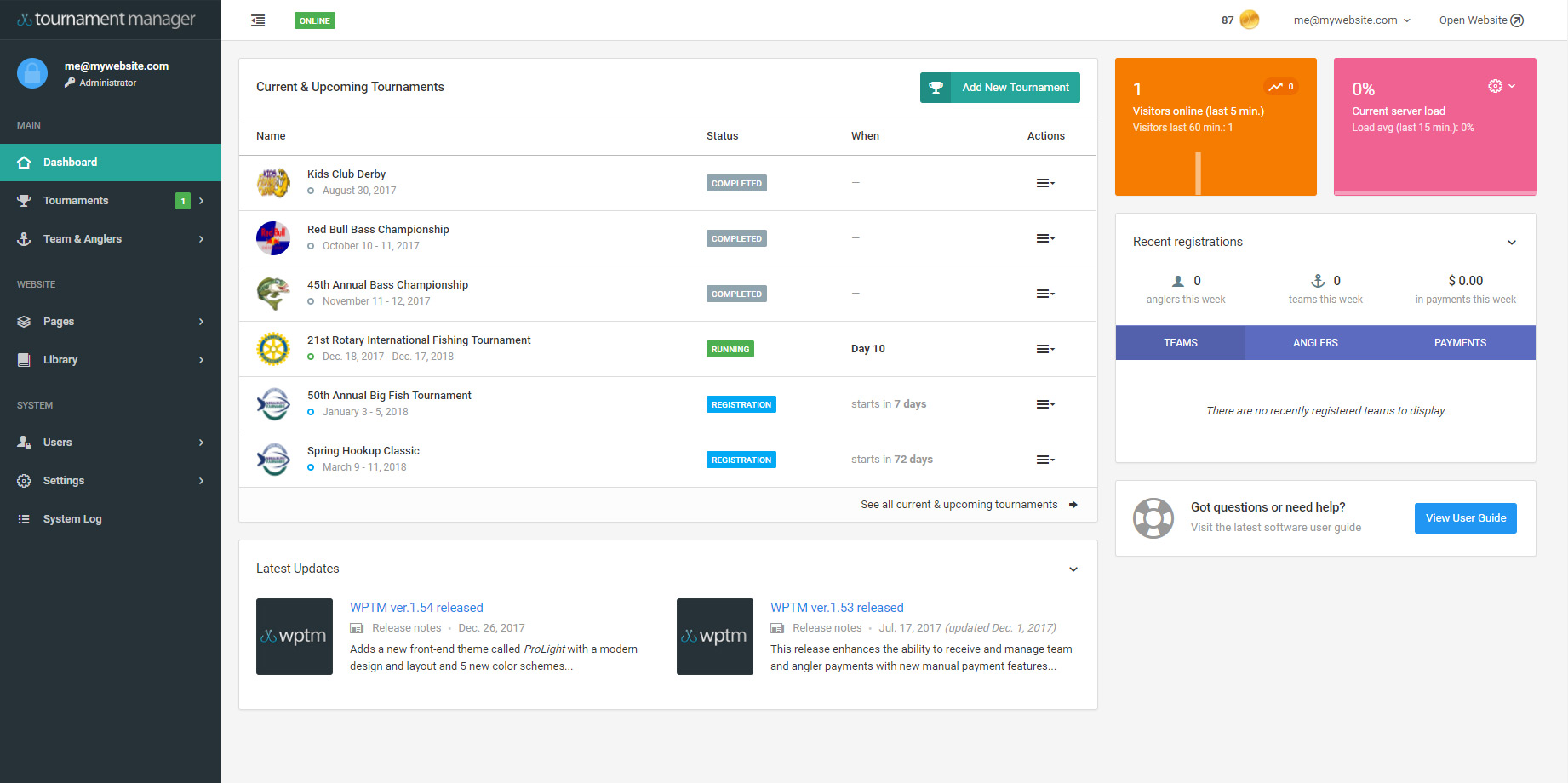Click the lifebuoy help icon

(x=1153, y=518)
